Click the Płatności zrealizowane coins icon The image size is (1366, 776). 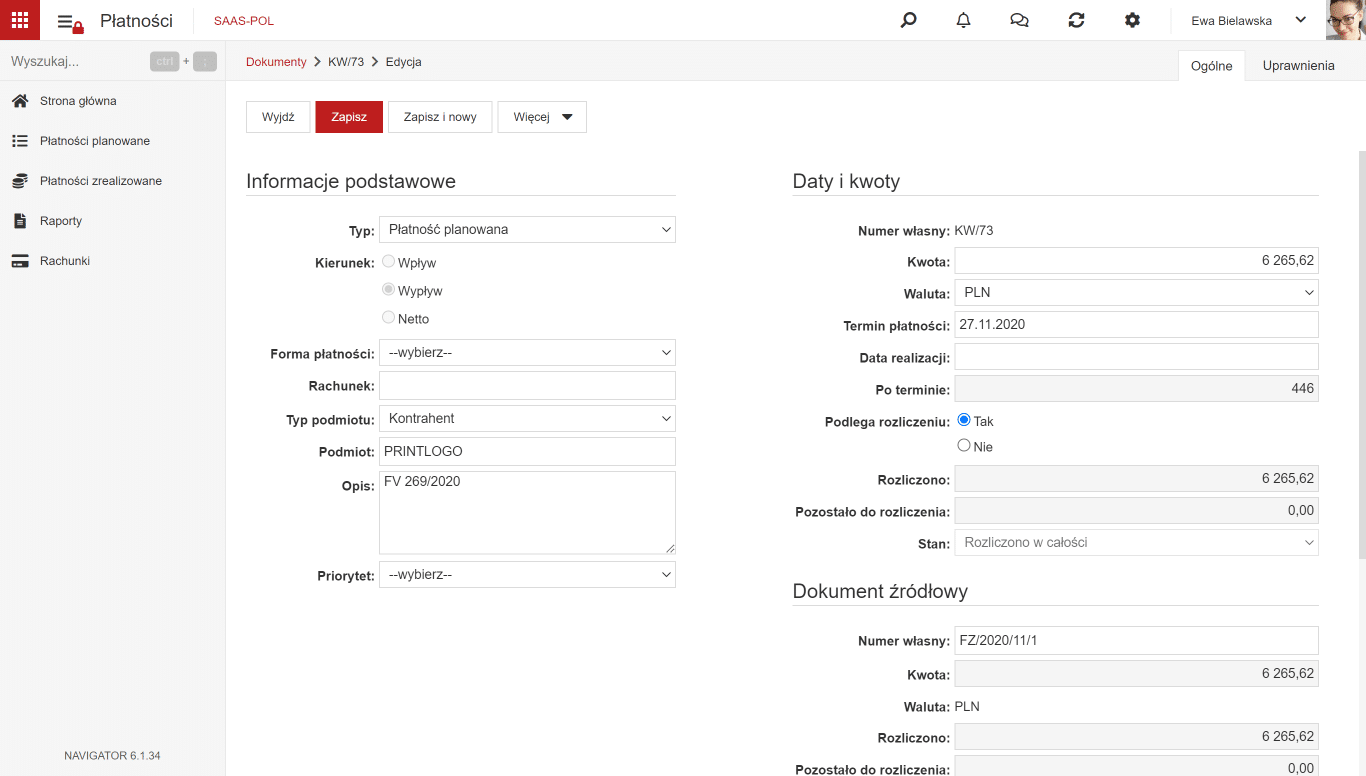click(19, 181)
